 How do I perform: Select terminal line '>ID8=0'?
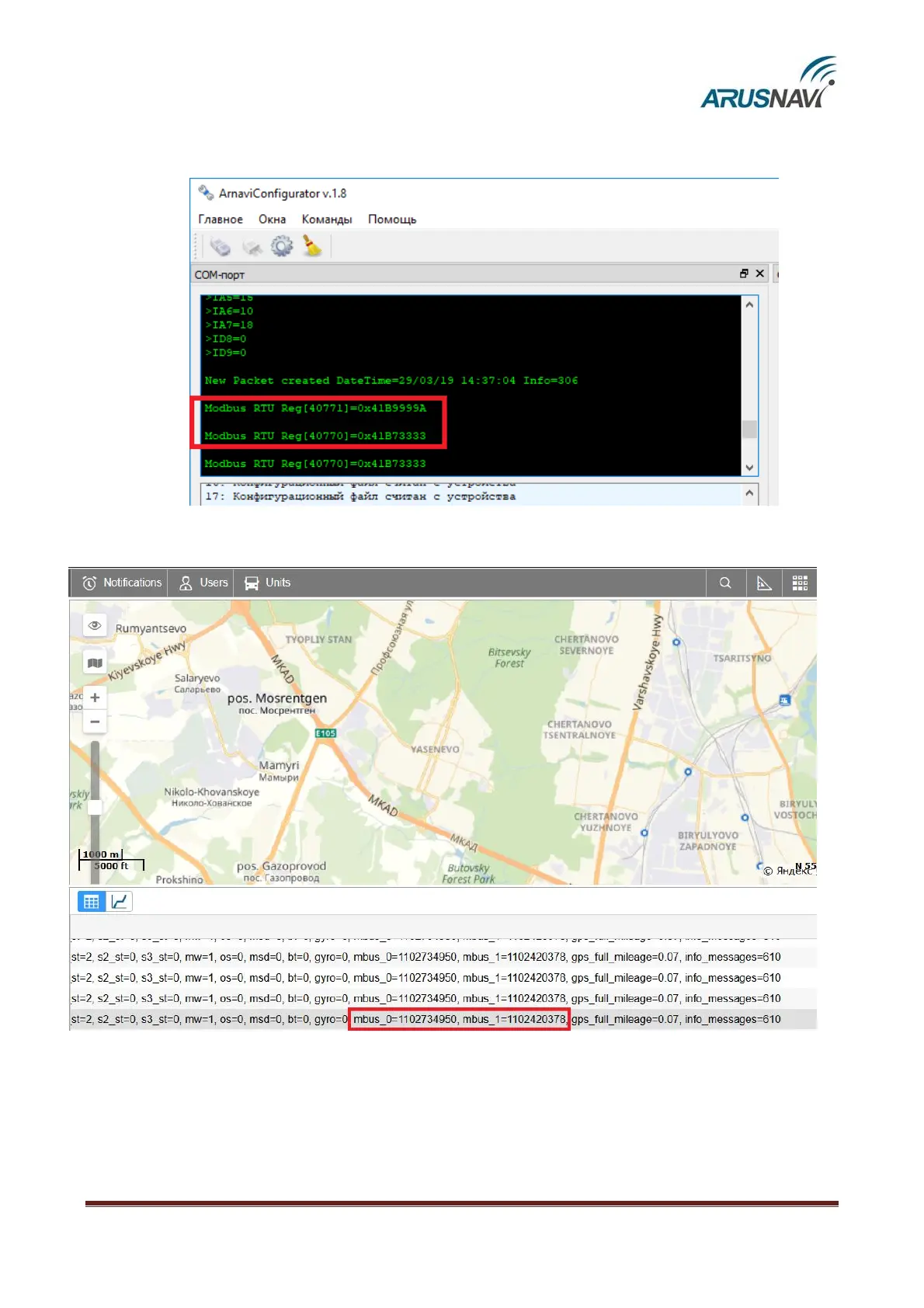(226, 339)
